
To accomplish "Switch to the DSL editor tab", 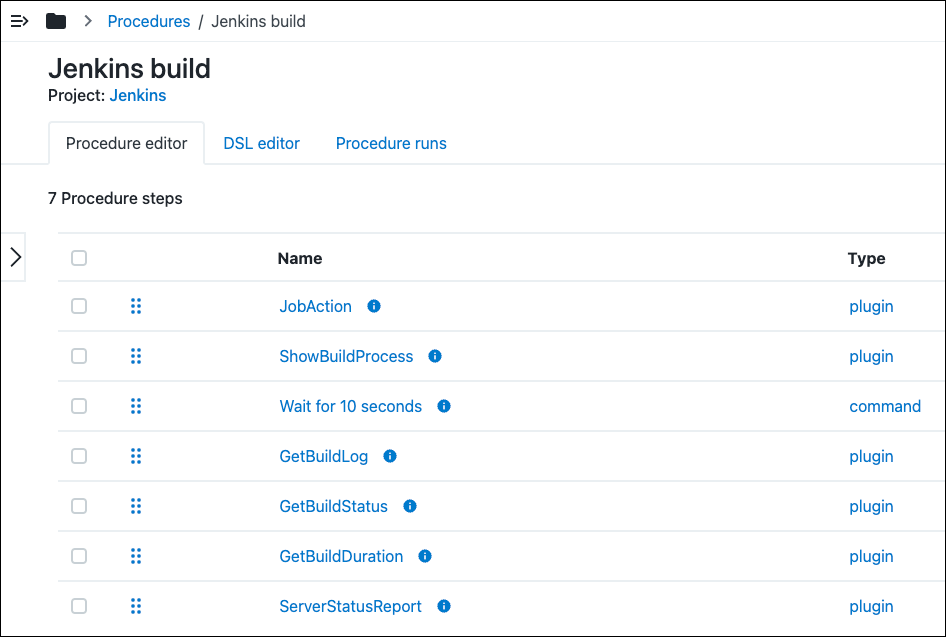I will click(261, 144).
